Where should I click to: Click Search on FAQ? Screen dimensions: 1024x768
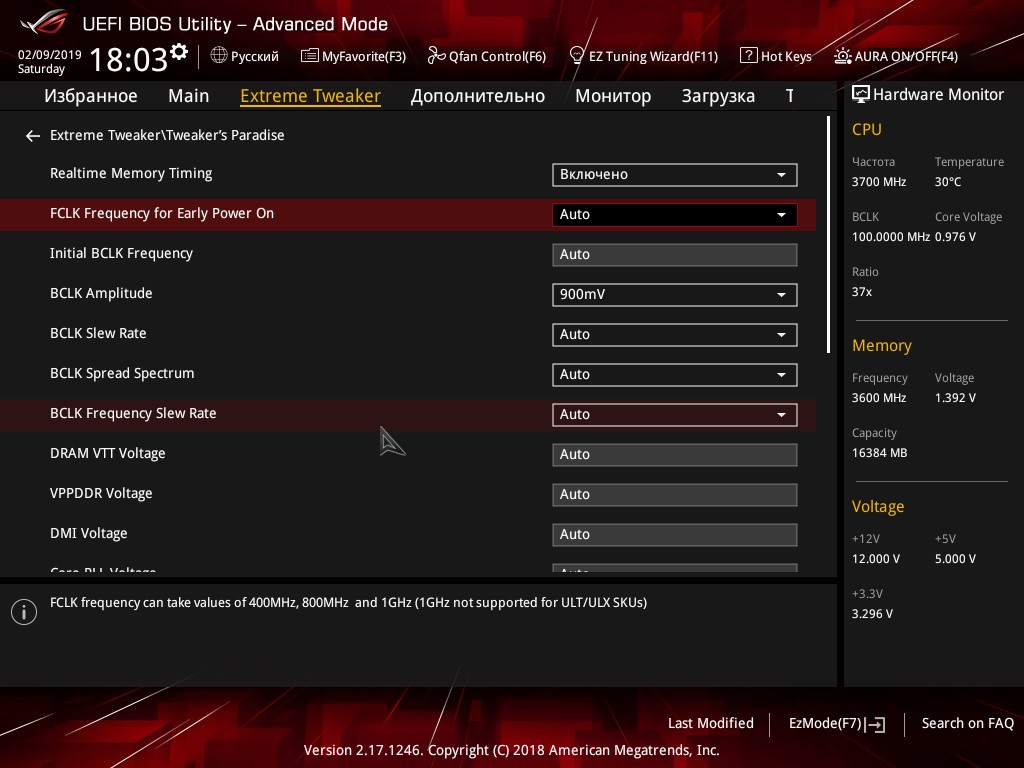(967, 724)
